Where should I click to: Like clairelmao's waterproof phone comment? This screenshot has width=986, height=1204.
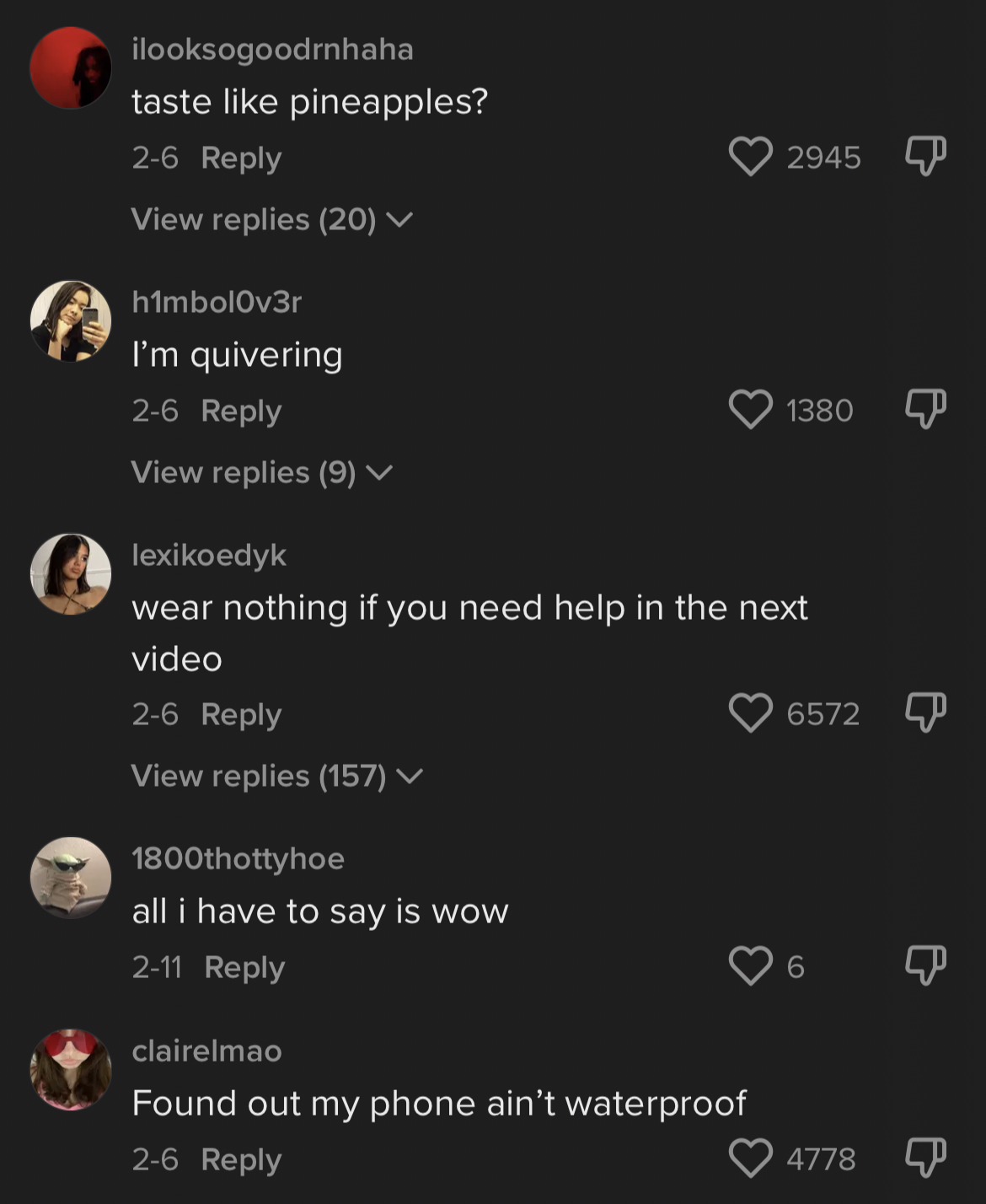click(750, 1158)
